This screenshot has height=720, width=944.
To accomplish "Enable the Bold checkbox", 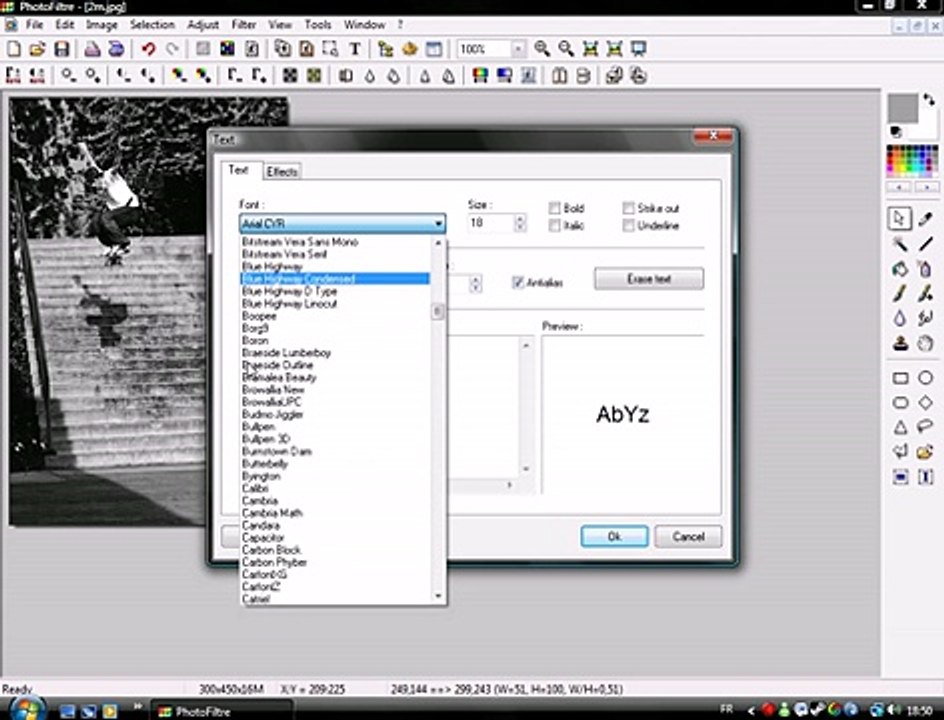I will pos(554,208).
